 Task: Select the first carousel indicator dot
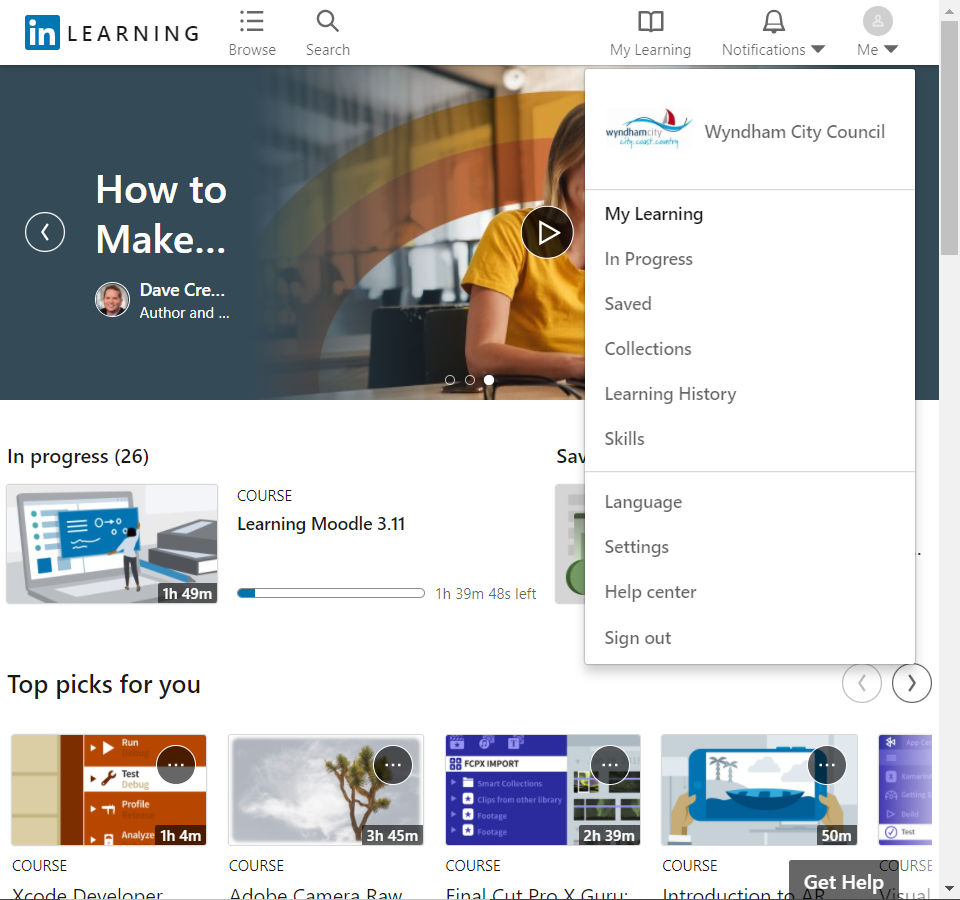tap(450, 380)
